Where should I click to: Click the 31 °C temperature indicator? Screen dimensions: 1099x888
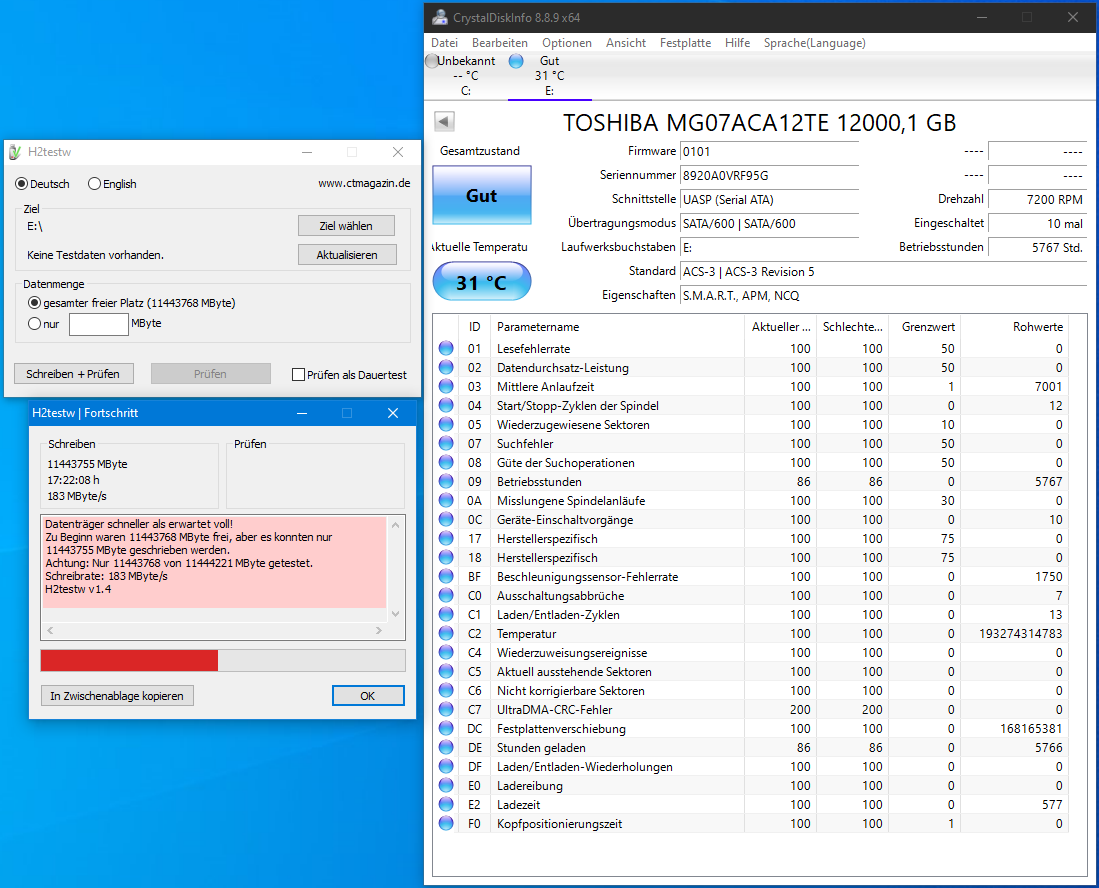tap(482, 282)
